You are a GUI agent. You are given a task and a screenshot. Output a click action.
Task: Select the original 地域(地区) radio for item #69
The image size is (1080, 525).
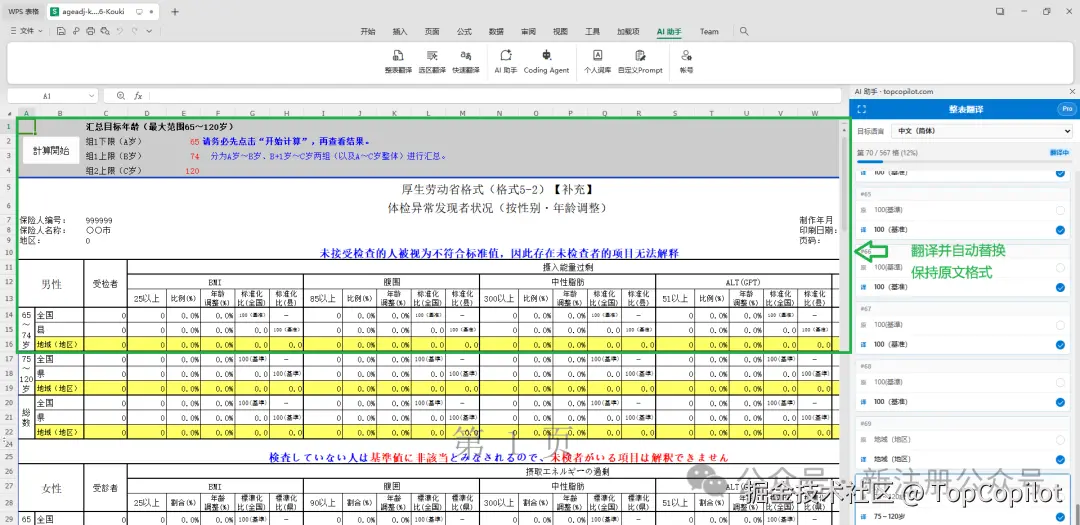1060,440
